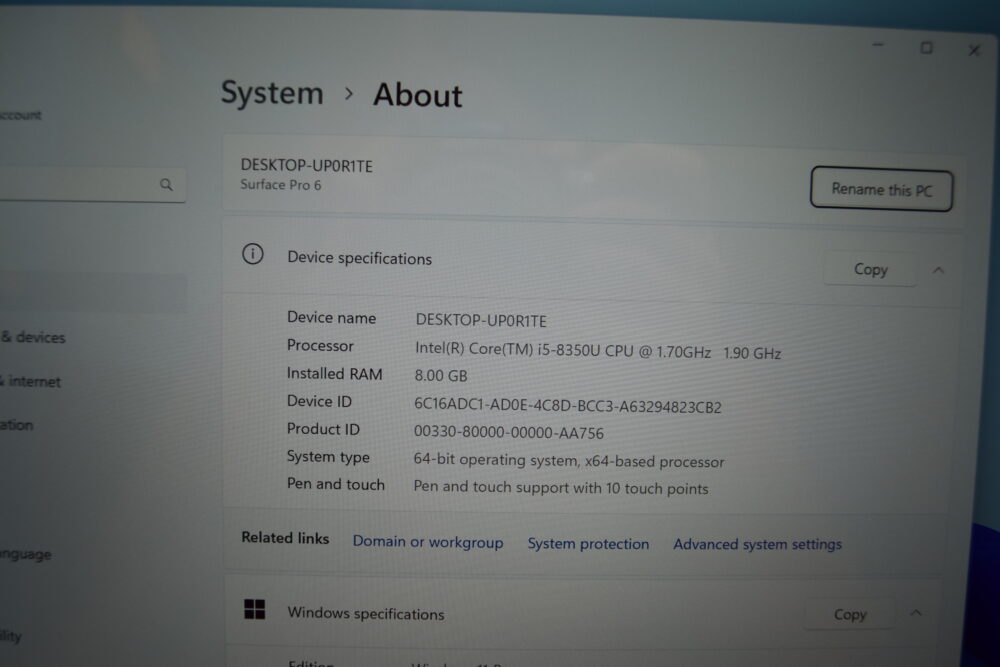Minimize the Settings window
Screen dimensions: 1000x667
(878, 45)
